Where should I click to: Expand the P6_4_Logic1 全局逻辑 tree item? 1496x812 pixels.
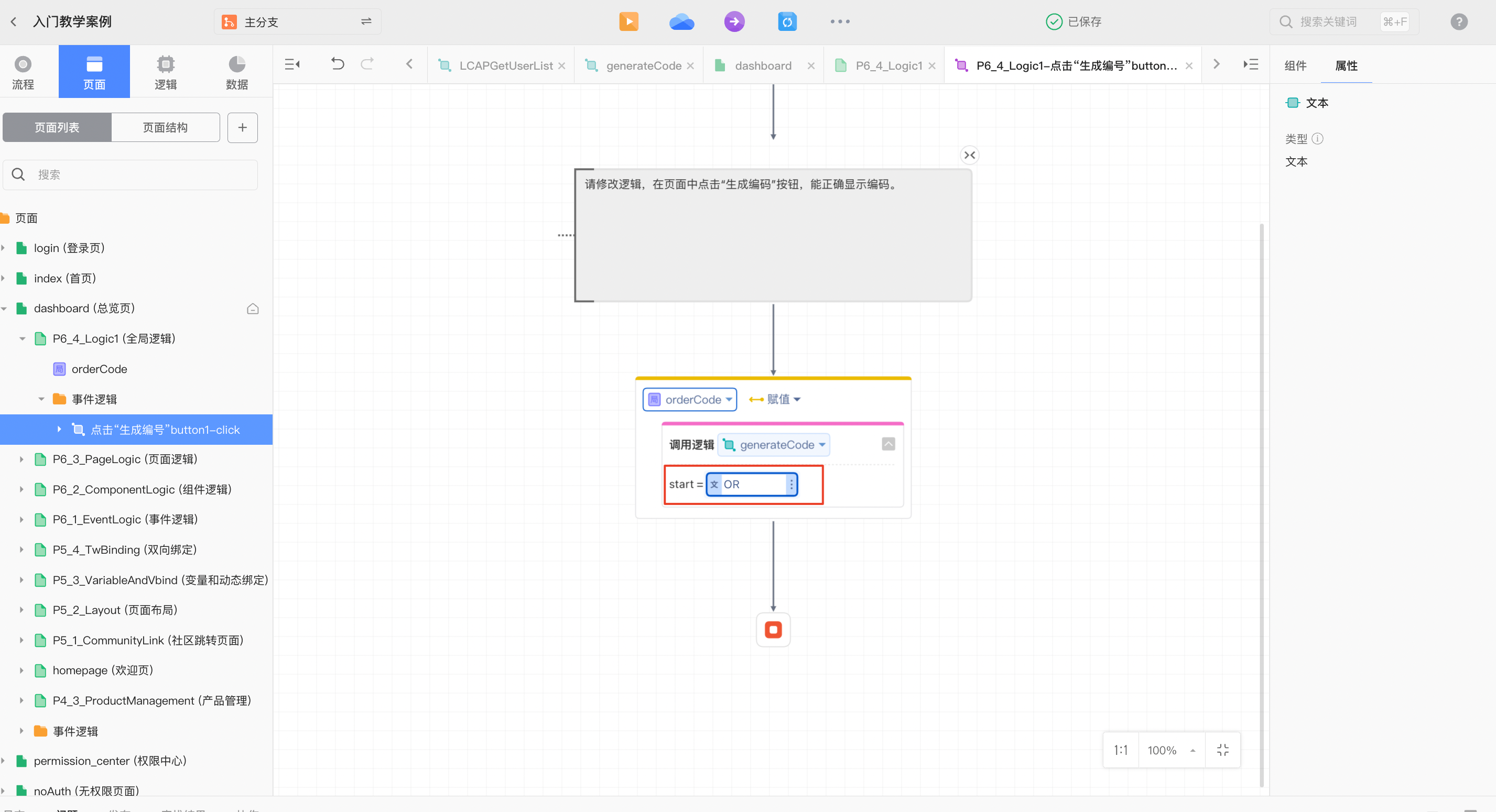tap(22, 339)
